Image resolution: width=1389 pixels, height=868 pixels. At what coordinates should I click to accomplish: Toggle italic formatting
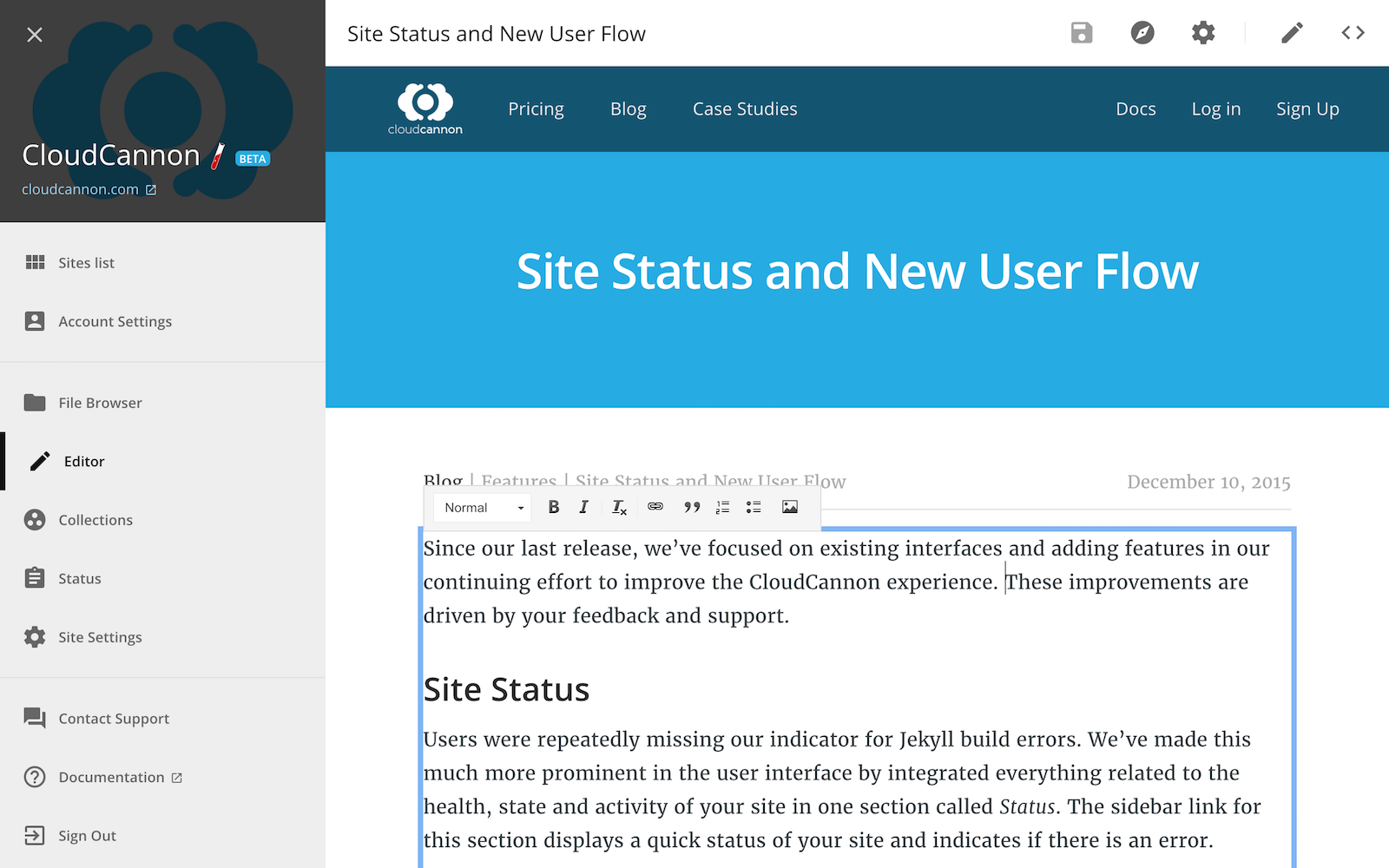(583, 507)
